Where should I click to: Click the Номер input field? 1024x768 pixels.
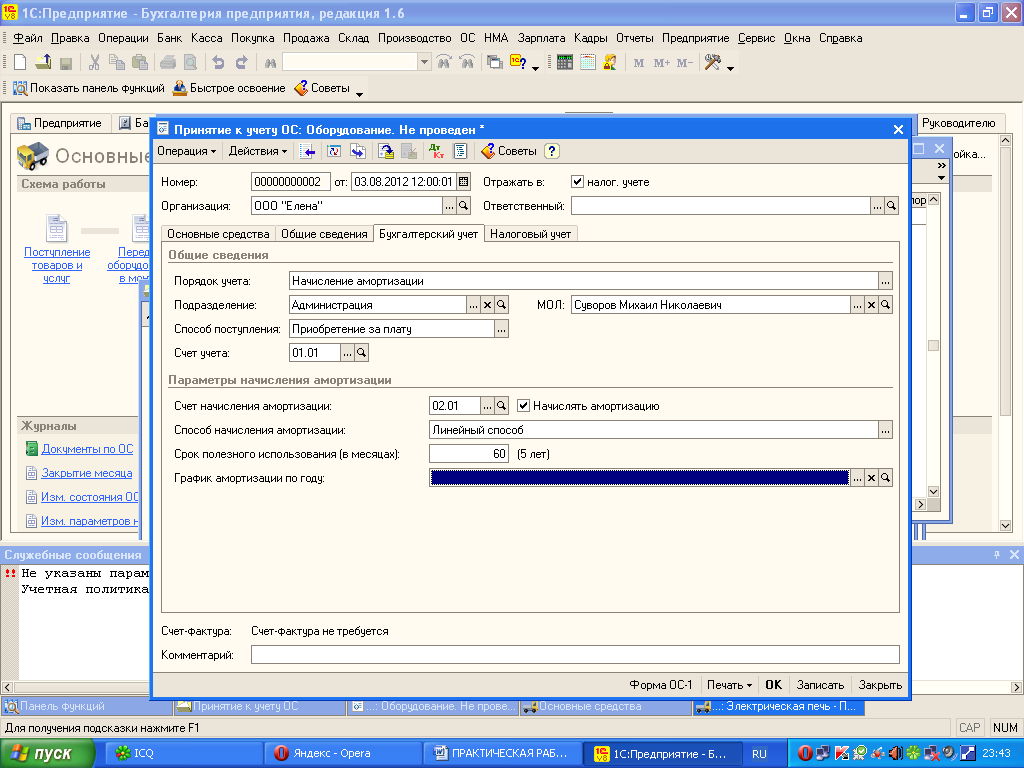point(291,182)
